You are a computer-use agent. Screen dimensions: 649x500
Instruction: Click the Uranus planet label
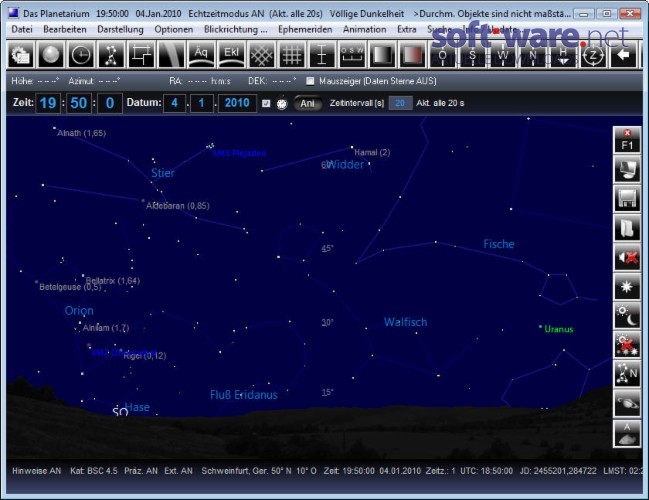click(559, 329)
